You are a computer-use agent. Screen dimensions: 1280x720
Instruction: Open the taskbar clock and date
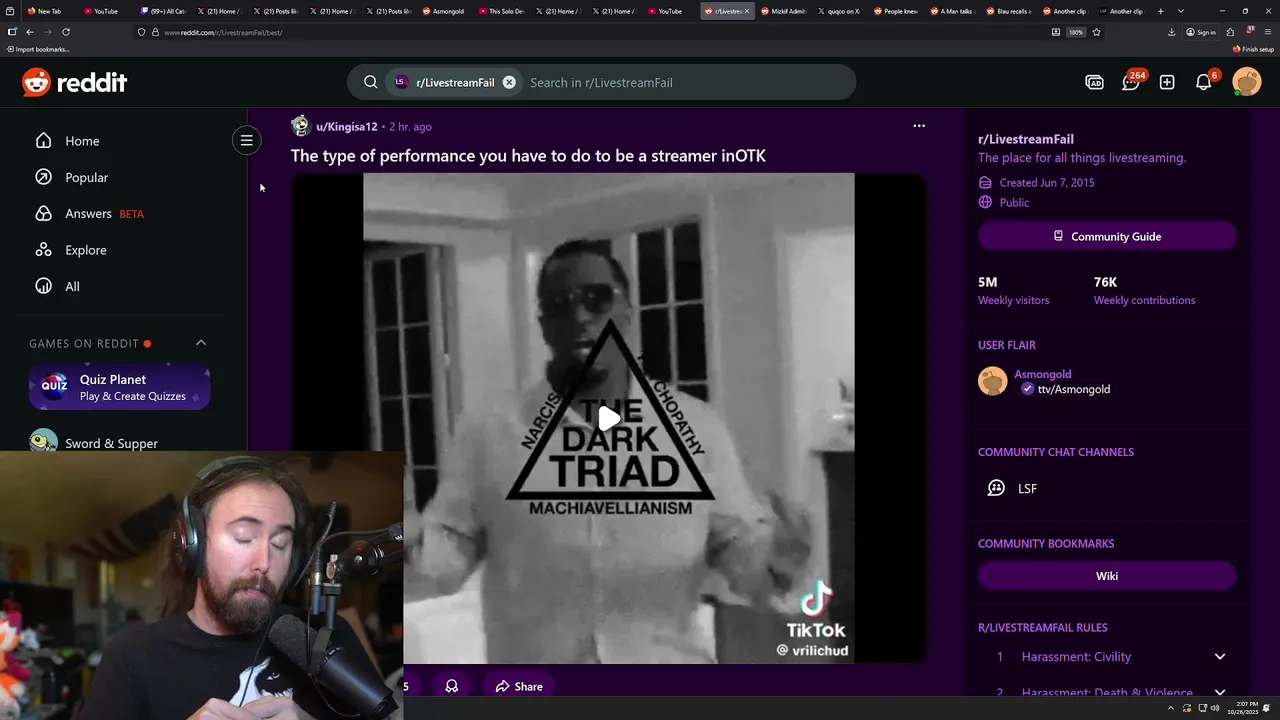pyautogui.click(x=1243, y=708)
